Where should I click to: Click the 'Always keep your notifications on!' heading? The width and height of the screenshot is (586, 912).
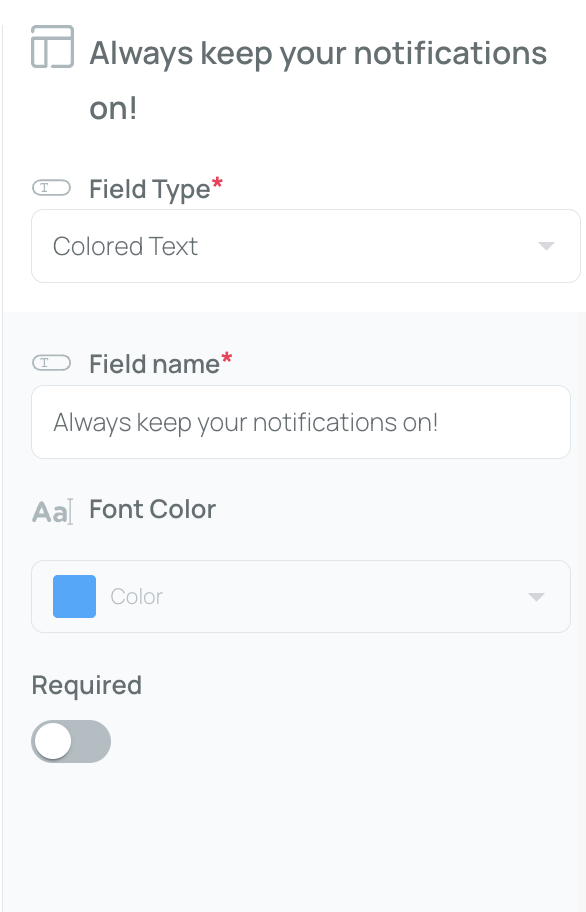(318, 80)
